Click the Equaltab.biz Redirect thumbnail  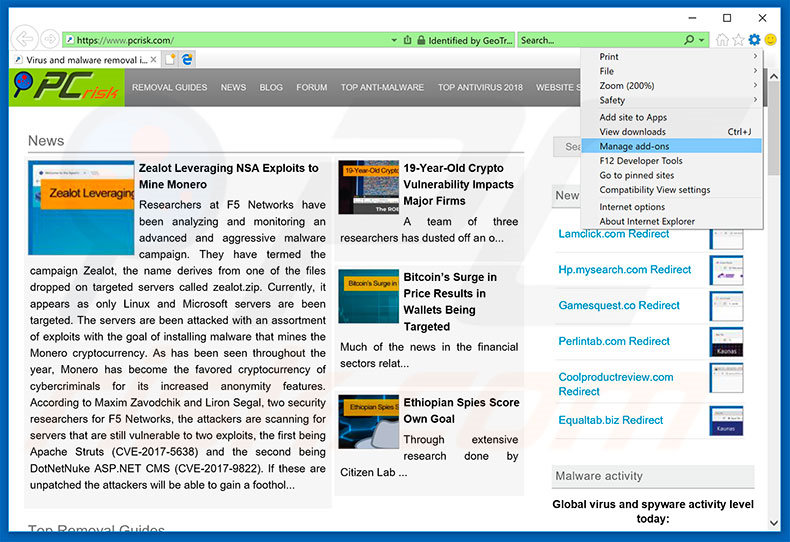tap(726, 421)
